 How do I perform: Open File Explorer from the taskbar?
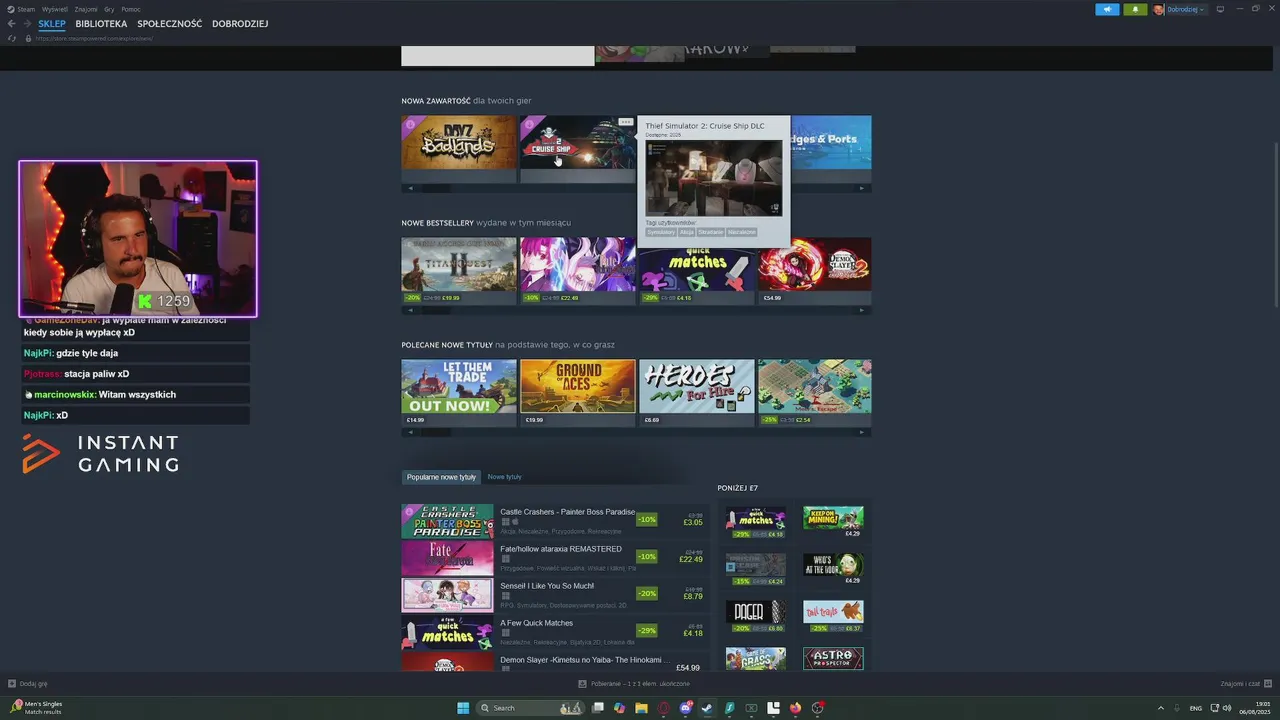tap(642, 708)
